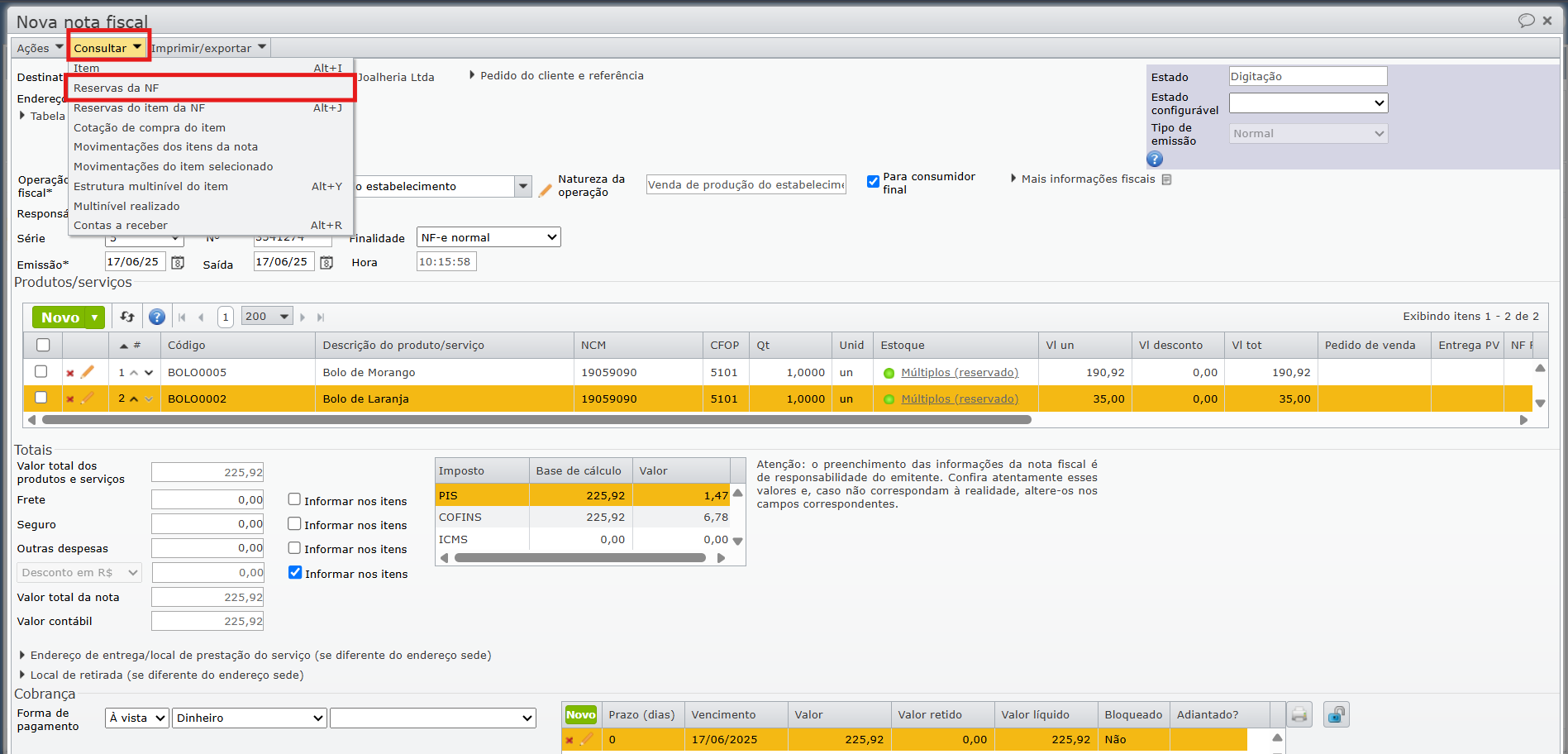The image size is (1568, 754).
Task: Click the green Novo button for products
Action: pyautogui.click(x=60, y=317)
